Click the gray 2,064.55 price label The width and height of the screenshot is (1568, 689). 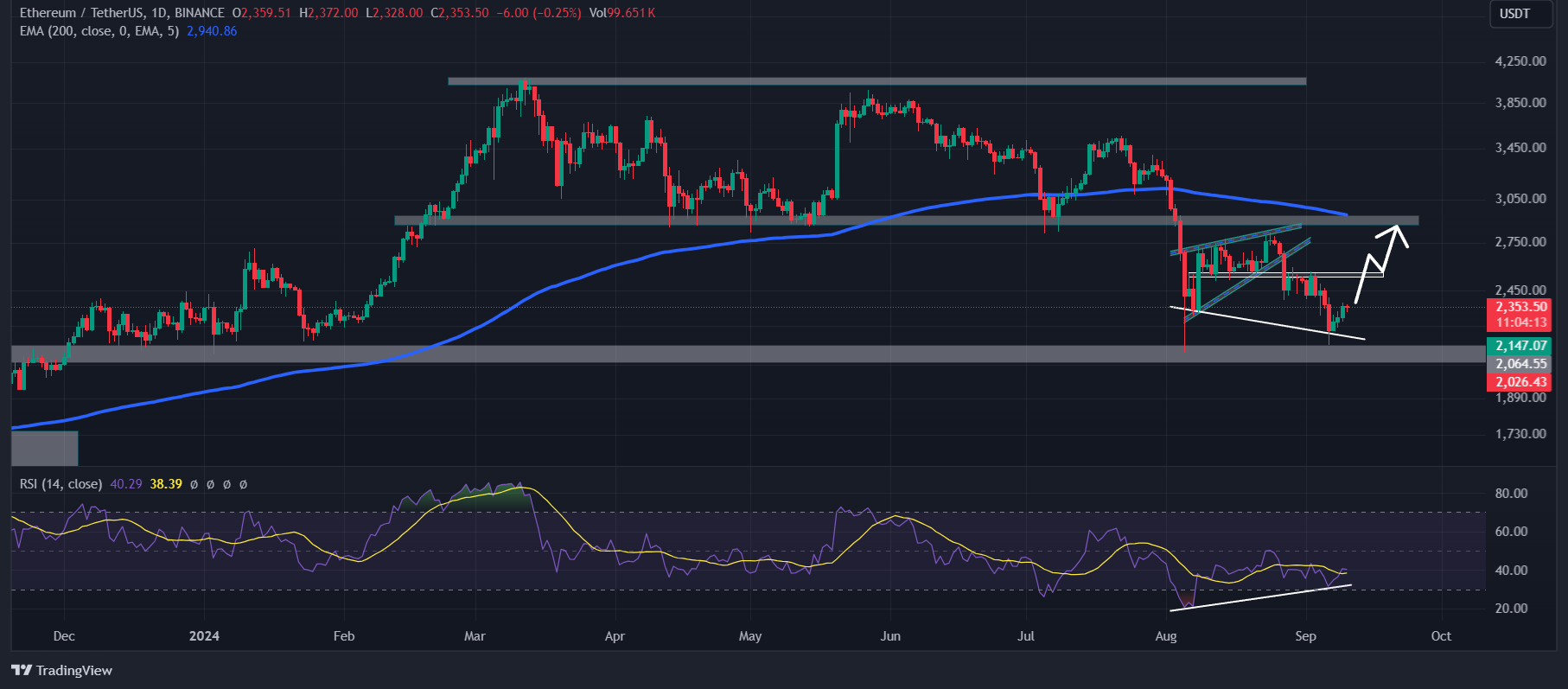click(x=1520, y=364)
